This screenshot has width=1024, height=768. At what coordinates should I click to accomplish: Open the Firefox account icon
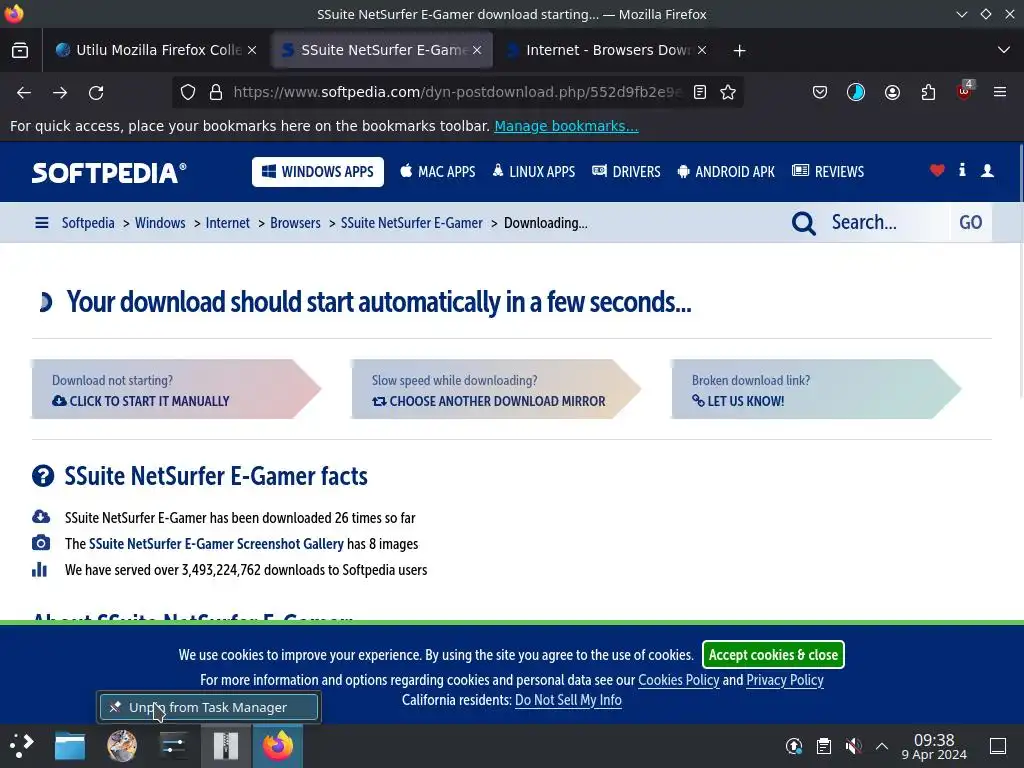892,93
